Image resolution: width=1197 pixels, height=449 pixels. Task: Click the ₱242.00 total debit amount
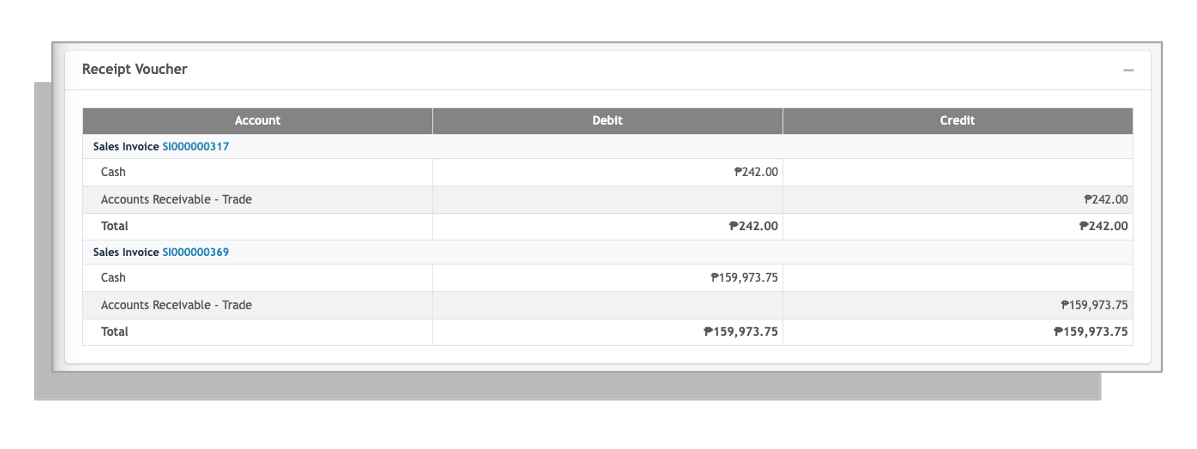[753, 226]
